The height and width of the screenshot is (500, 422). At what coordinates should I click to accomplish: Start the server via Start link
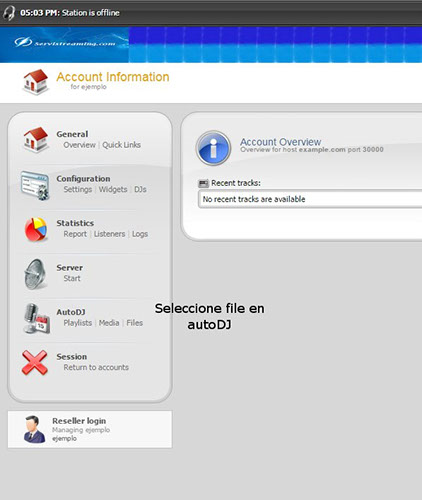72,278
